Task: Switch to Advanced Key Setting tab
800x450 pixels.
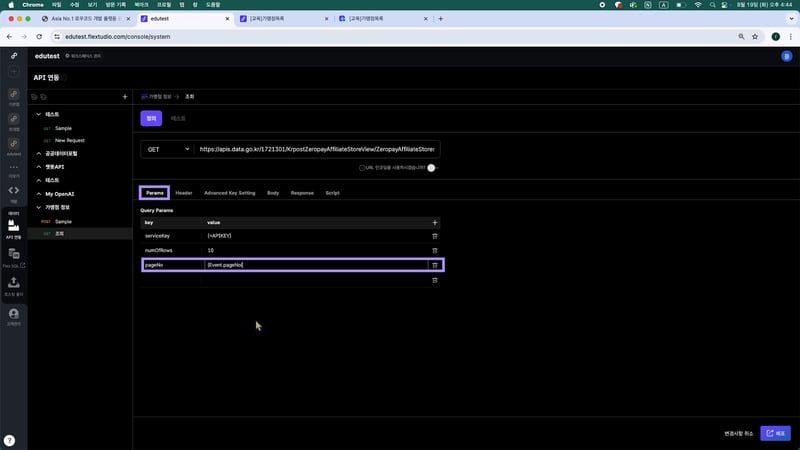Action: pyautogui.click(x=229, y=192)
